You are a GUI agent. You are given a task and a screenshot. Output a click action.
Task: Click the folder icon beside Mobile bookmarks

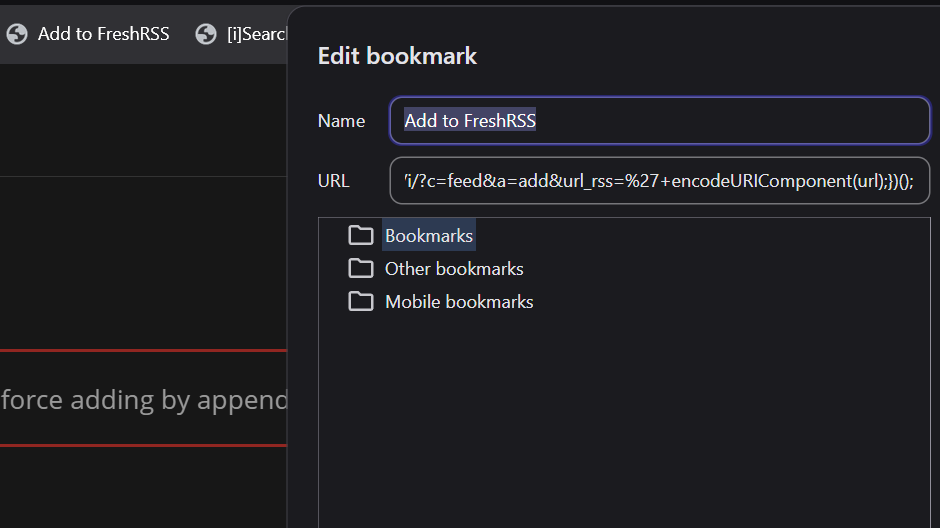click(x=361, y=301)
